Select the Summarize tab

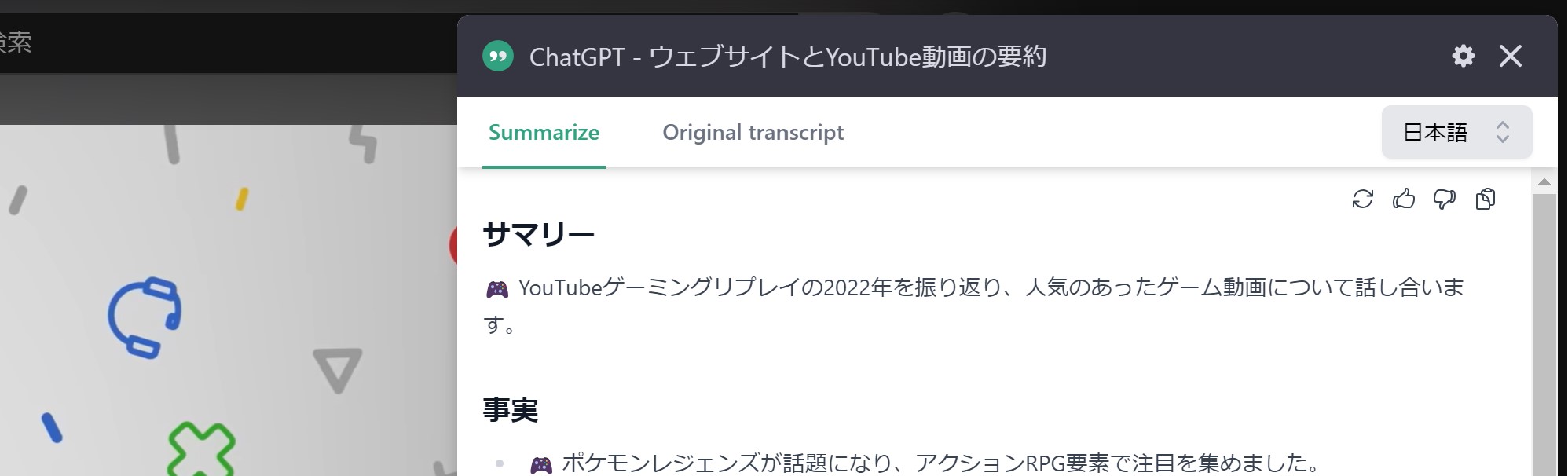click(x=544, y=132)
